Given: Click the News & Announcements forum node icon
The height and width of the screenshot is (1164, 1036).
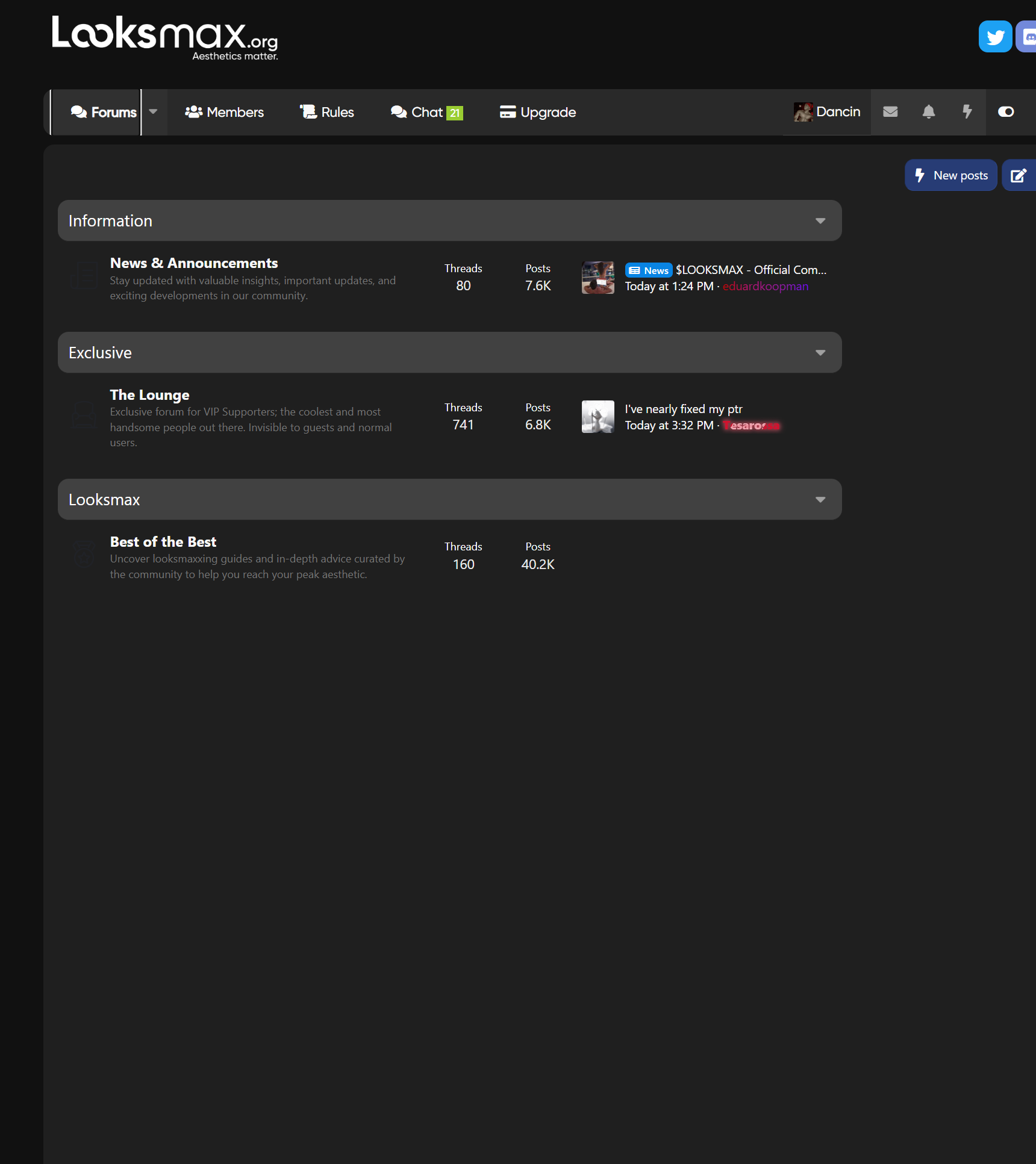Looking at the screenshot, I should click(x=84, y=276).
